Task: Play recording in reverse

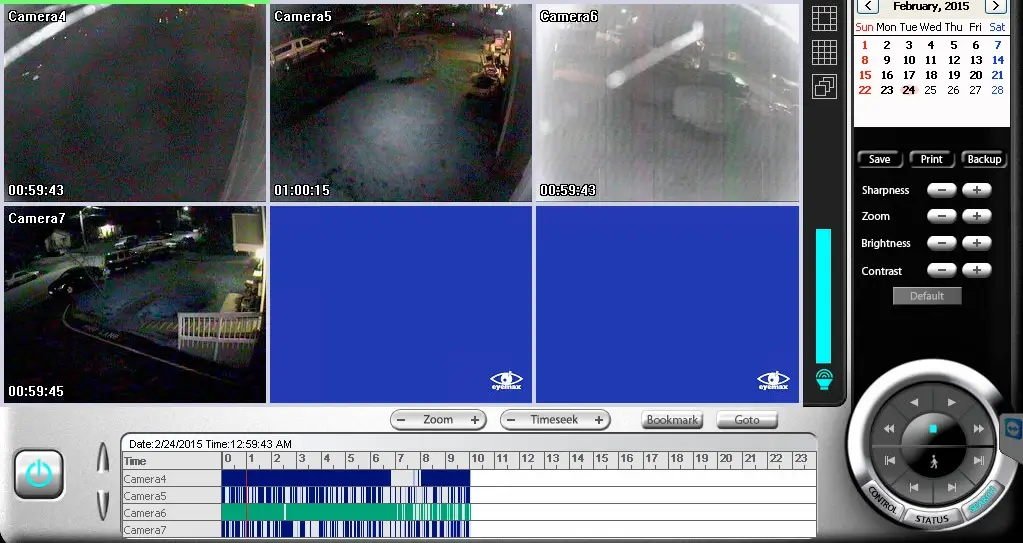Action: tap(914, 403)
